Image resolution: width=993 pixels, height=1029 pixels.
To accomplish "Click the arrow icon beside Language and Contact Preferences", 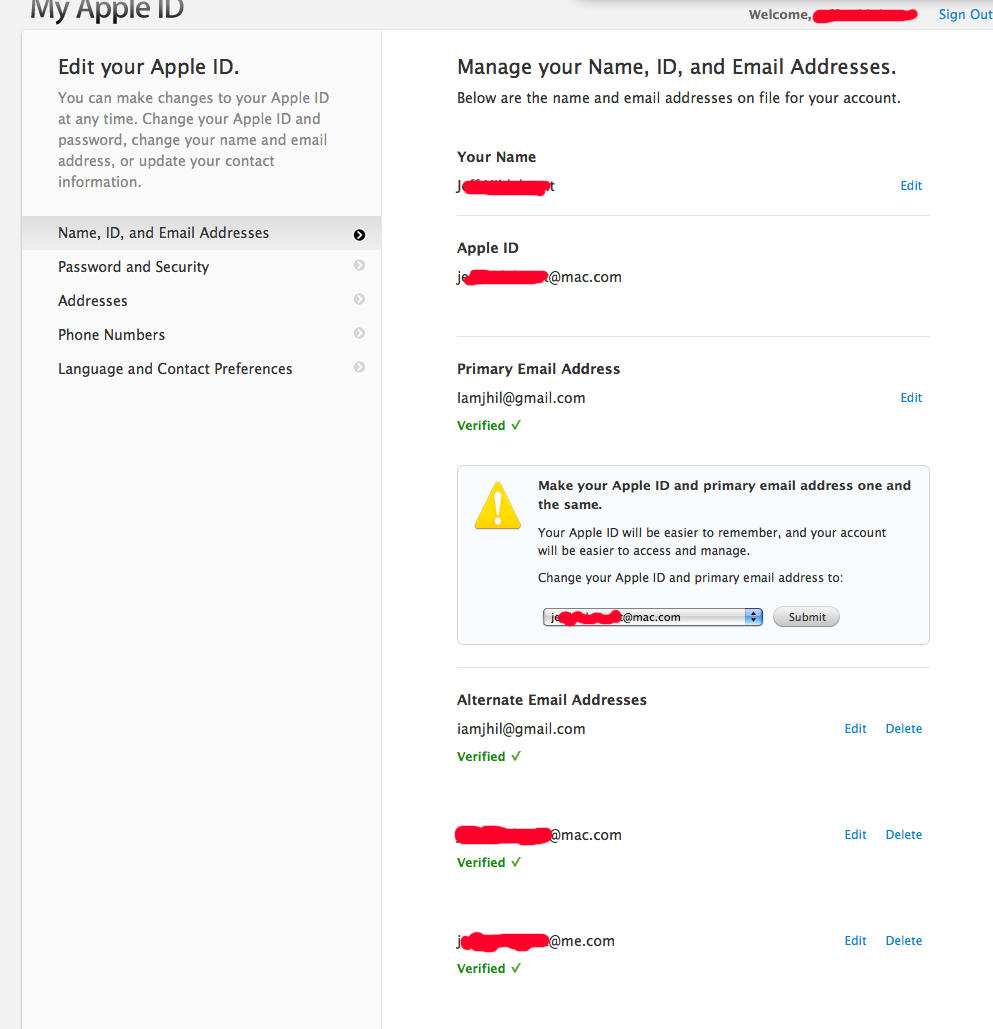I will [359, 368].
